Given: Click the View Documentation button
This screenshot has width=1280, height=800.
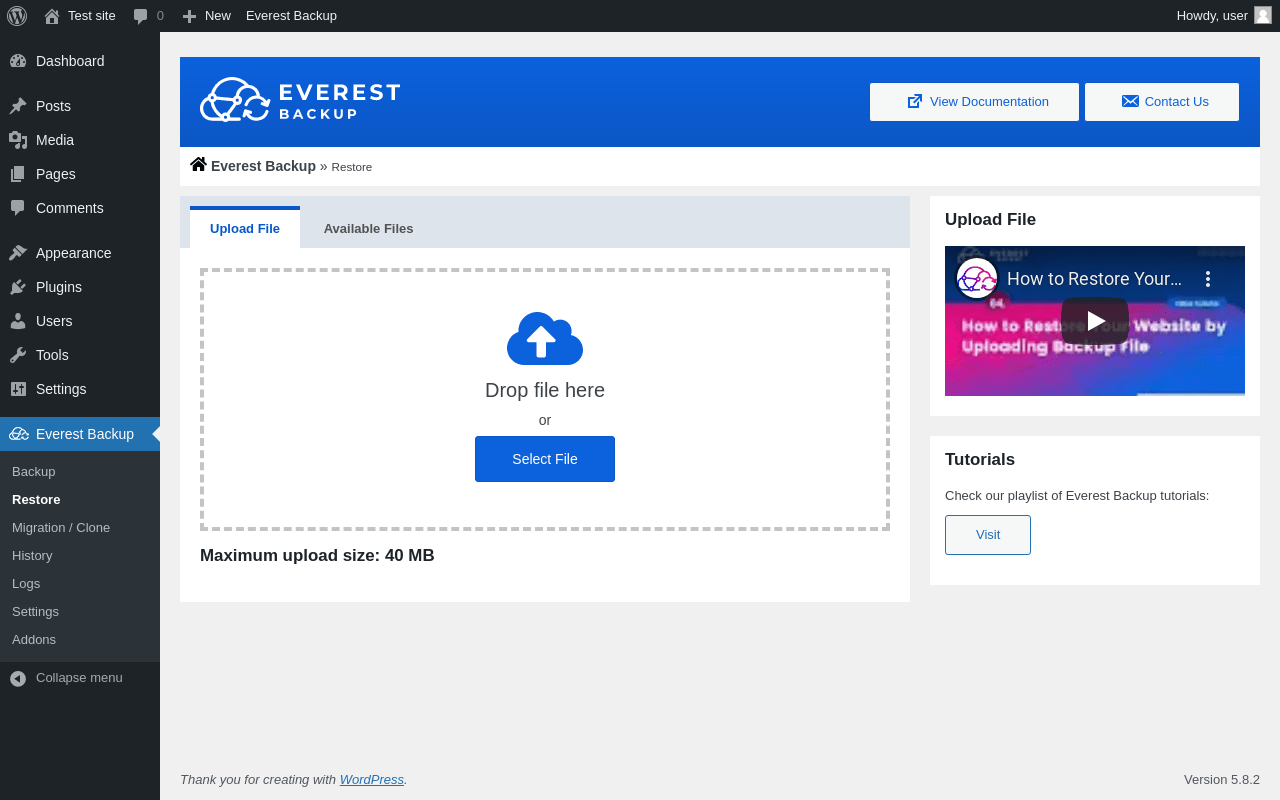Looking at the screenshot, I should click(x=974, y=102).
